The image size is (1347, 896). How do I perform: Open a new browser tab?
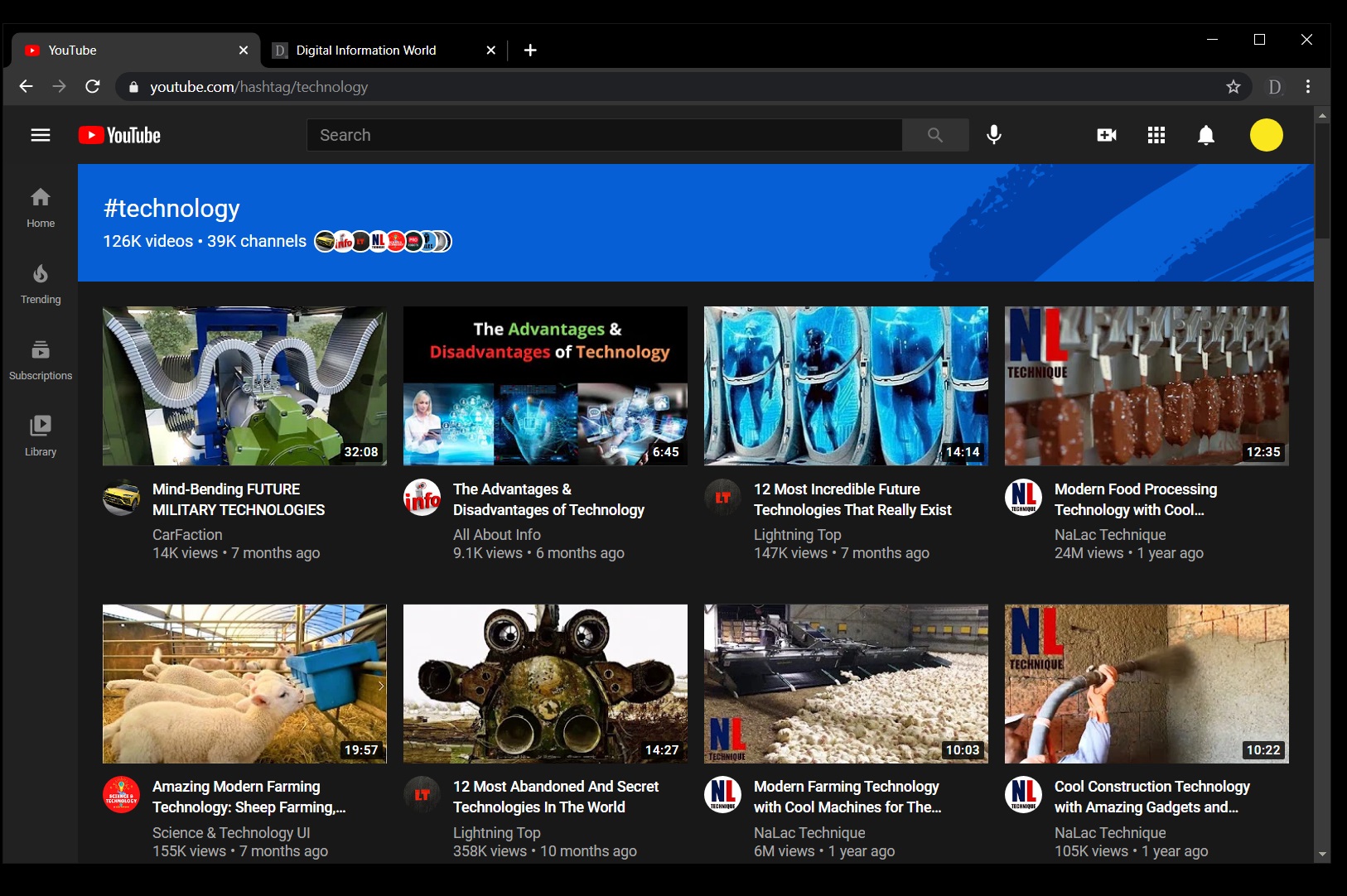[530, 50]
